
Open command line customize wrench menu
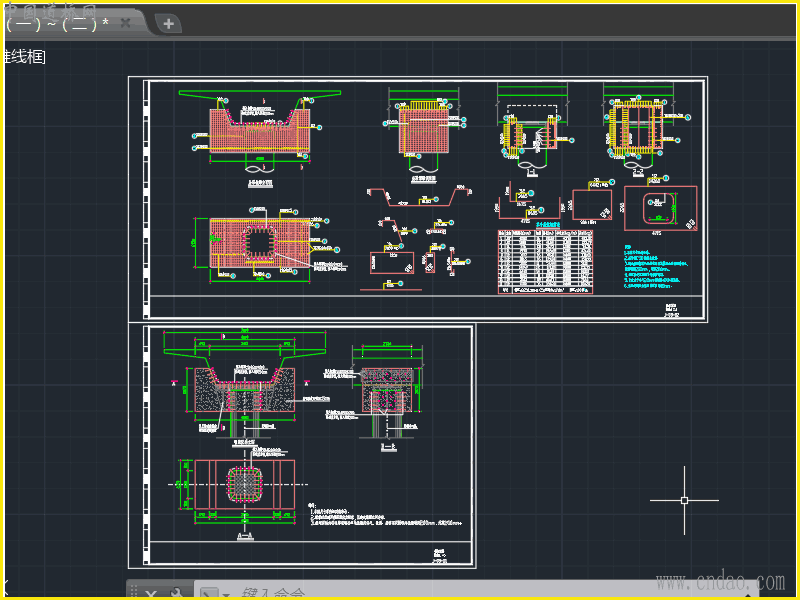pyautogui.click(x=176, y=593)
